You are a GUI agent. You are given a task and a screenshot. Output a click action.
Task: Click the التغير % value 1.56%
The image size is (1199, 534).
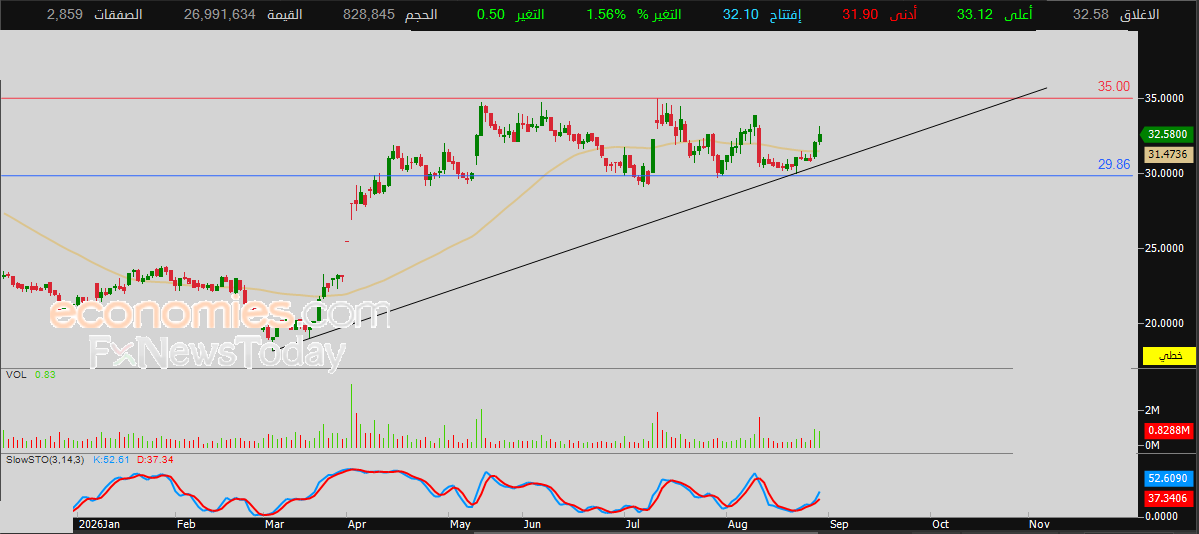(606, 15)
